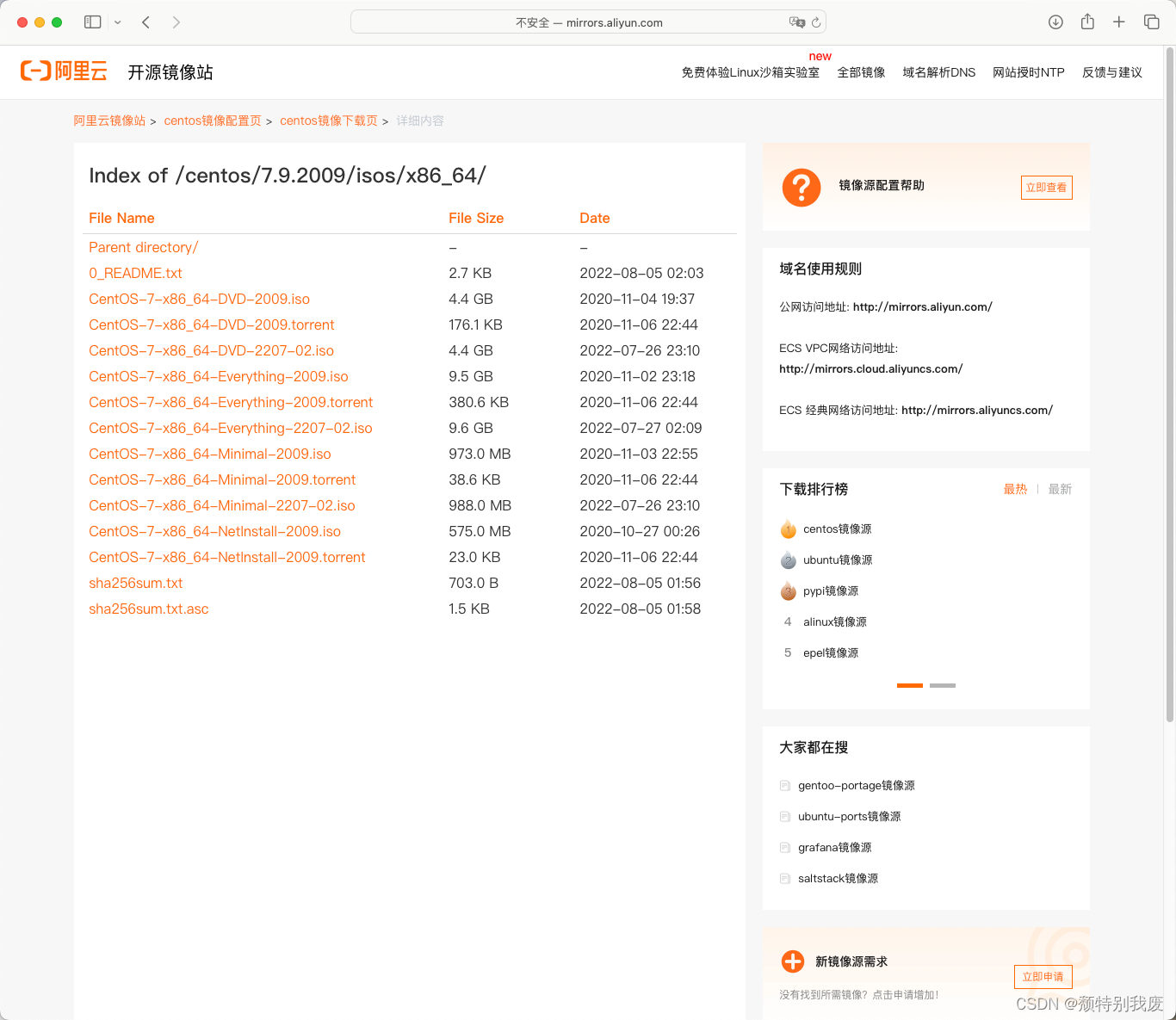Click the page vertical scrollbar
1176x1020 pixels.
coord(1170,385)
